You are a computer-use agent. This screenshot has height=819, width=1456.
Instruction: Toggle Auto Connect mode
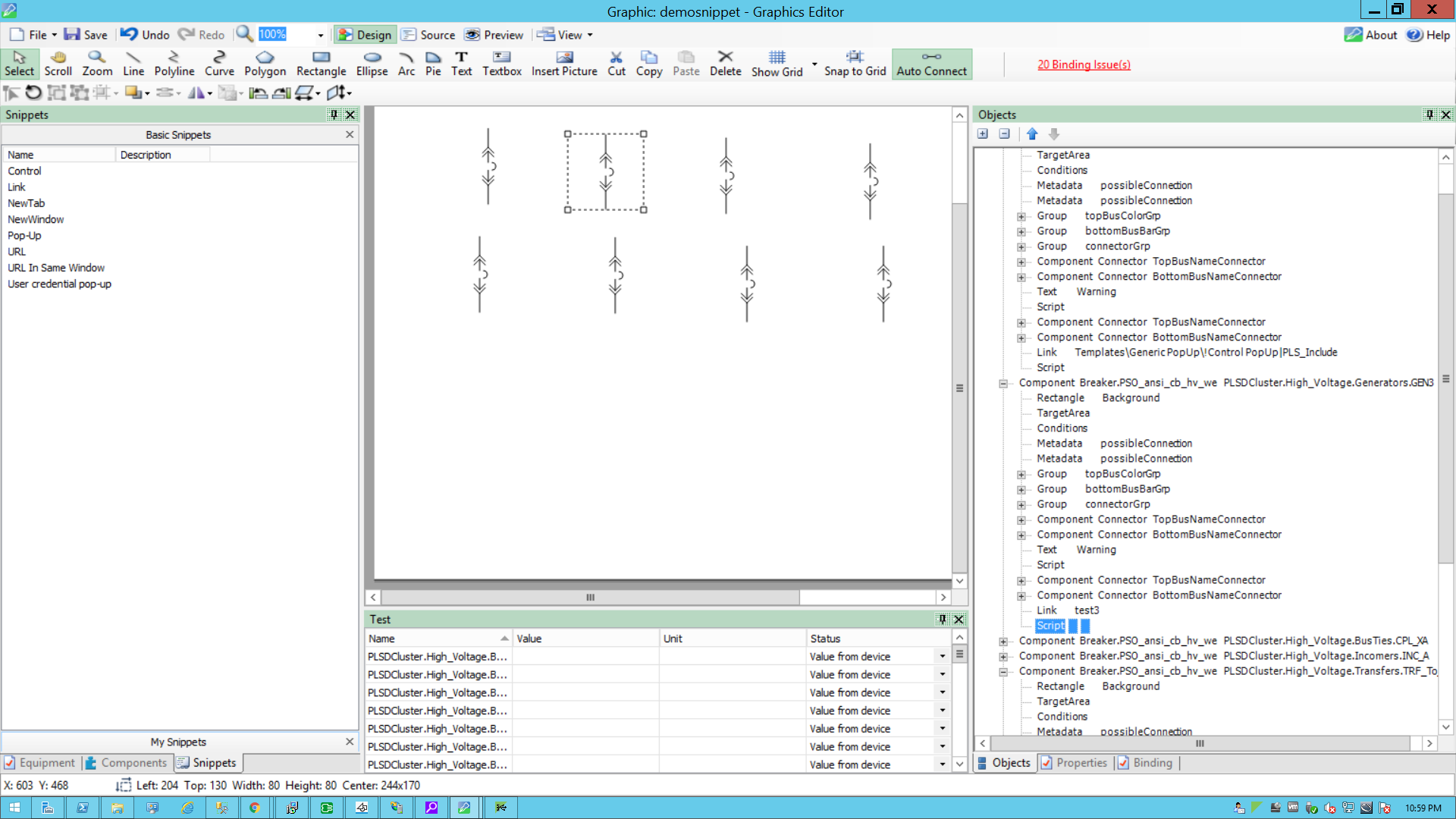[931, 64]
